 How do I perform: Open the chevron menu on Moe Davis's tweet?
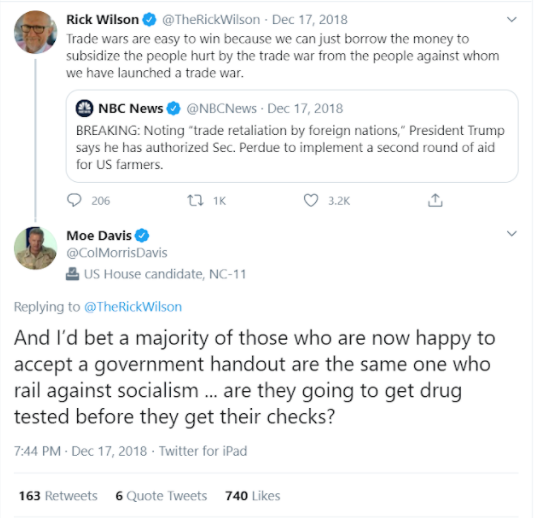pos(511,234)
